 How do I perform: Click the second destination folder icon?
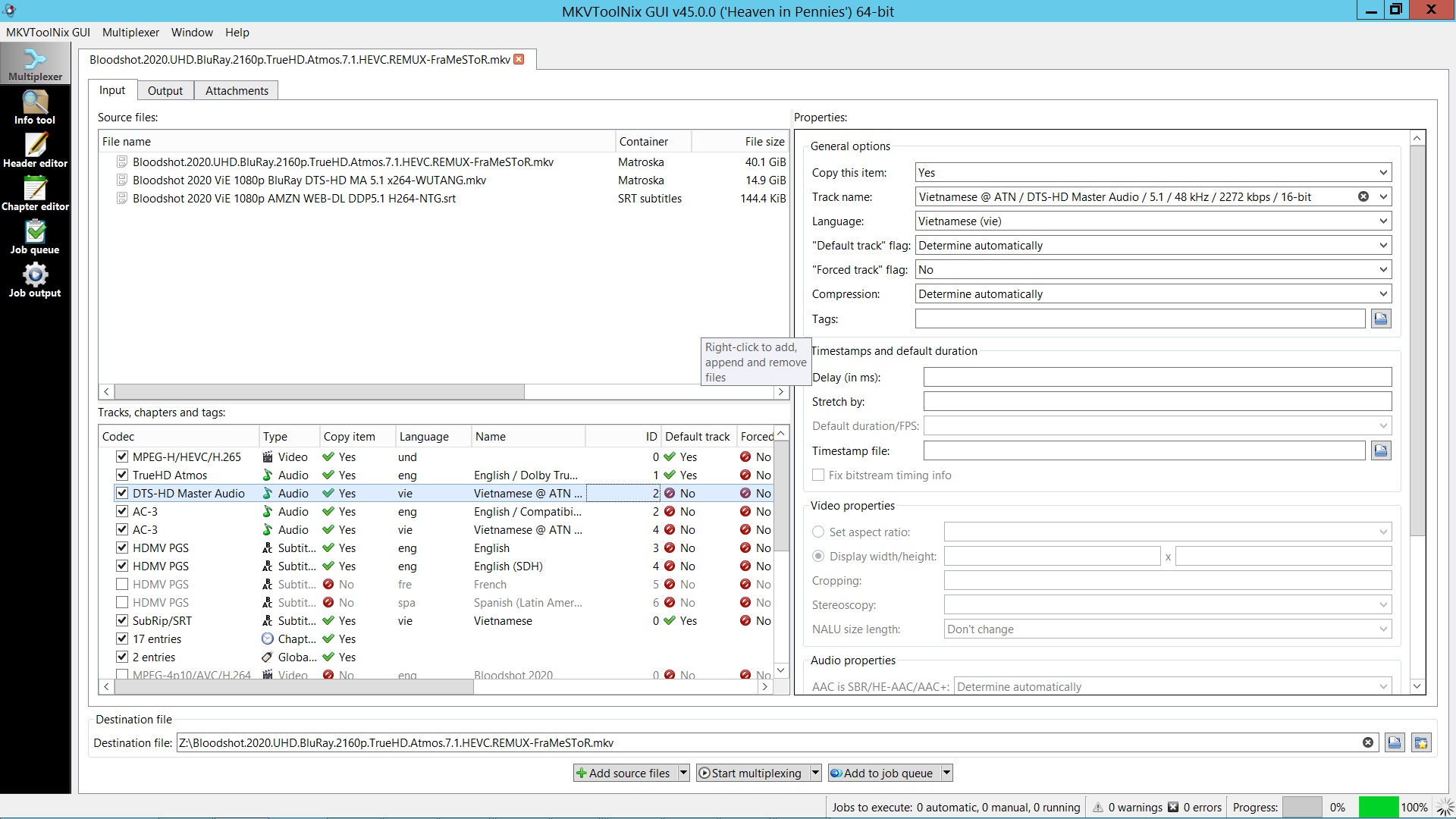point(1421,742)
